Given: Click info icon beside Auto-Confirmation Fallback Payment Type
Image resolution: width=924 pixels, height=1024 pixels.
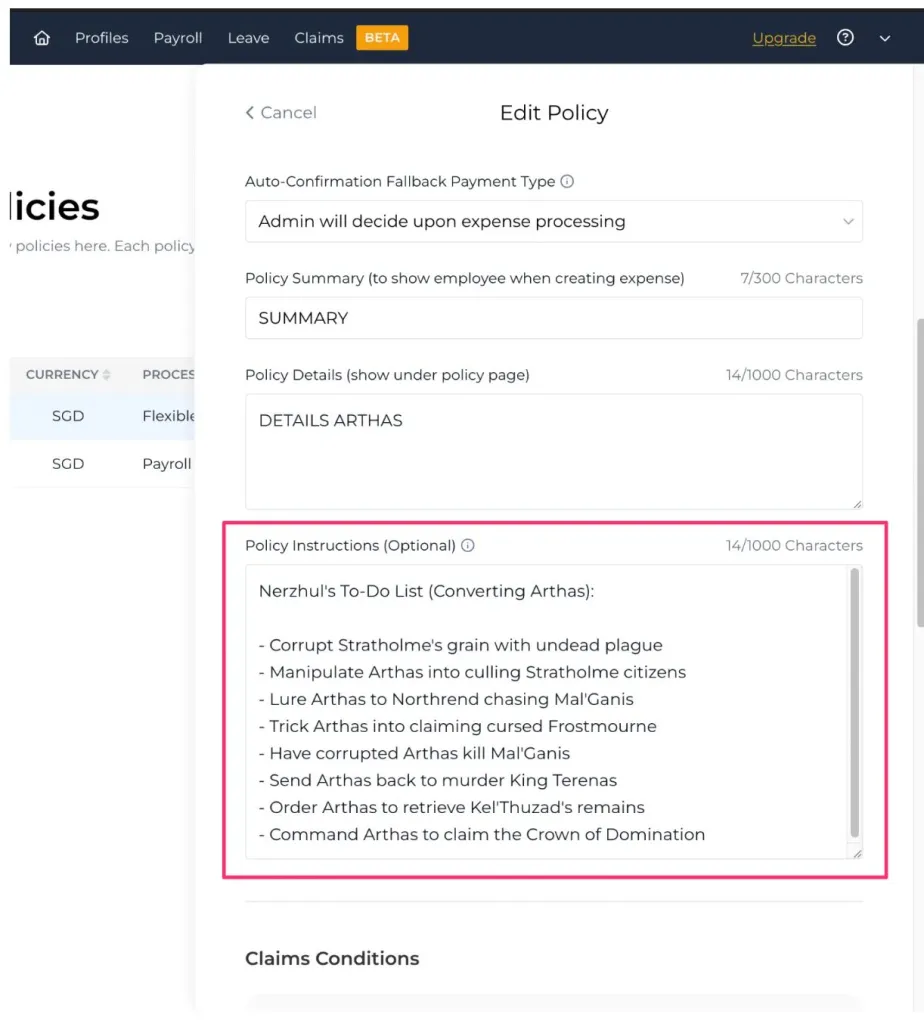Looking at the screenshot, I should pos(567,182).
